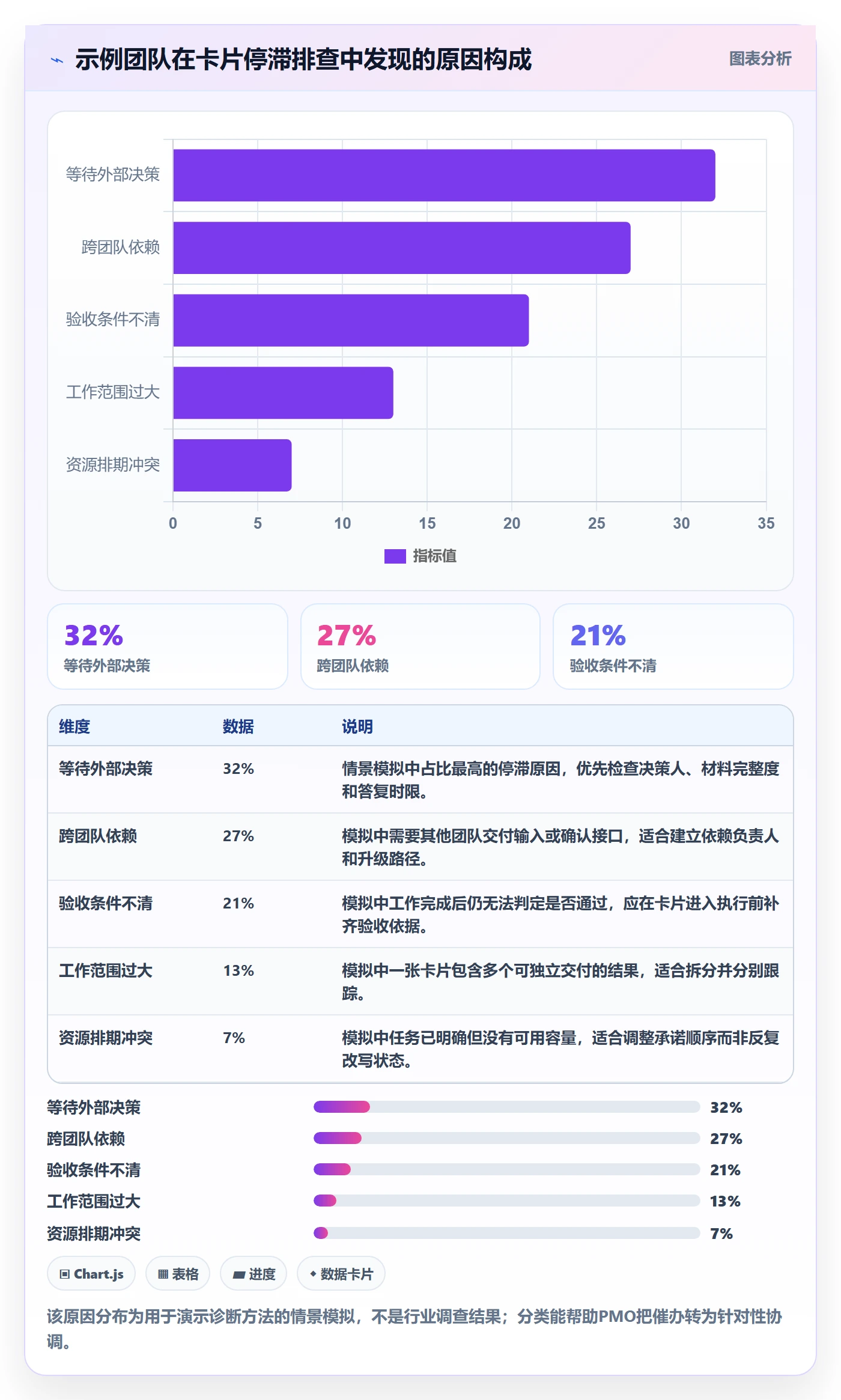Select the 21% 验收条件不清 data card

click(x=673, y=647)
